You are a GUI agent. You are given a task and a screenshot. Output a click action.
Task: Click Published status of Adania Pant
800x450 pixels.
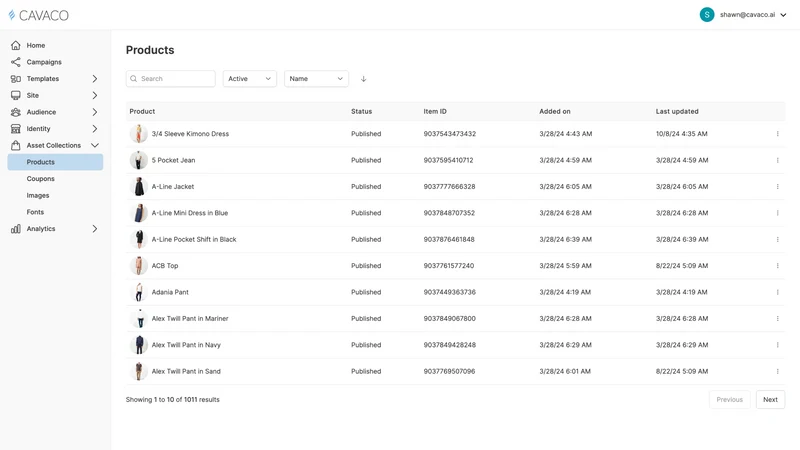366,292
